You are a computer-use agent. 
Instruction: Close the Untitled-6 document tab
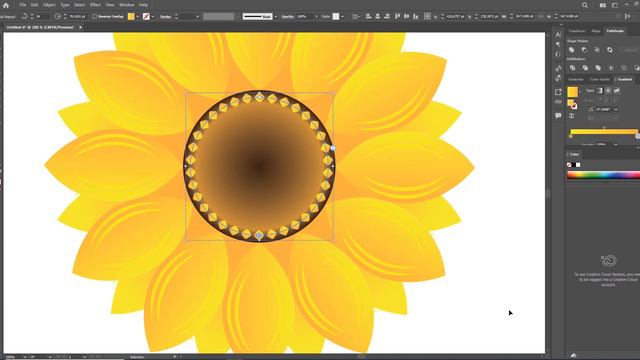tap(80, 27)
